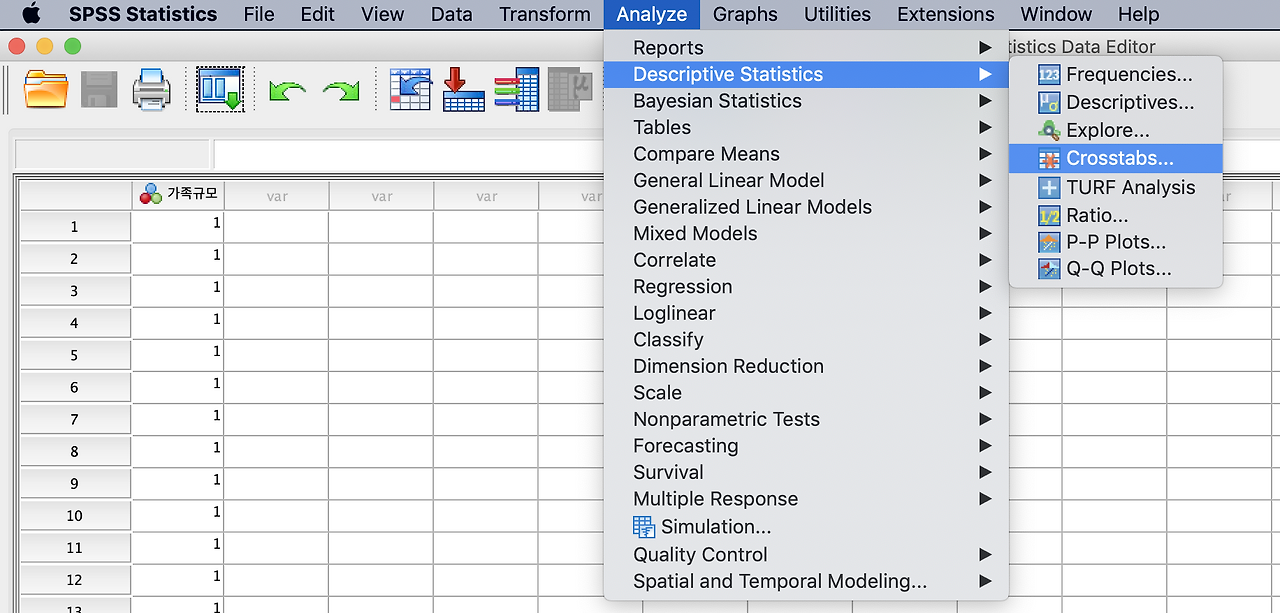Click the Go to variable icon
1280x613 pixels.
click(464, 89)
